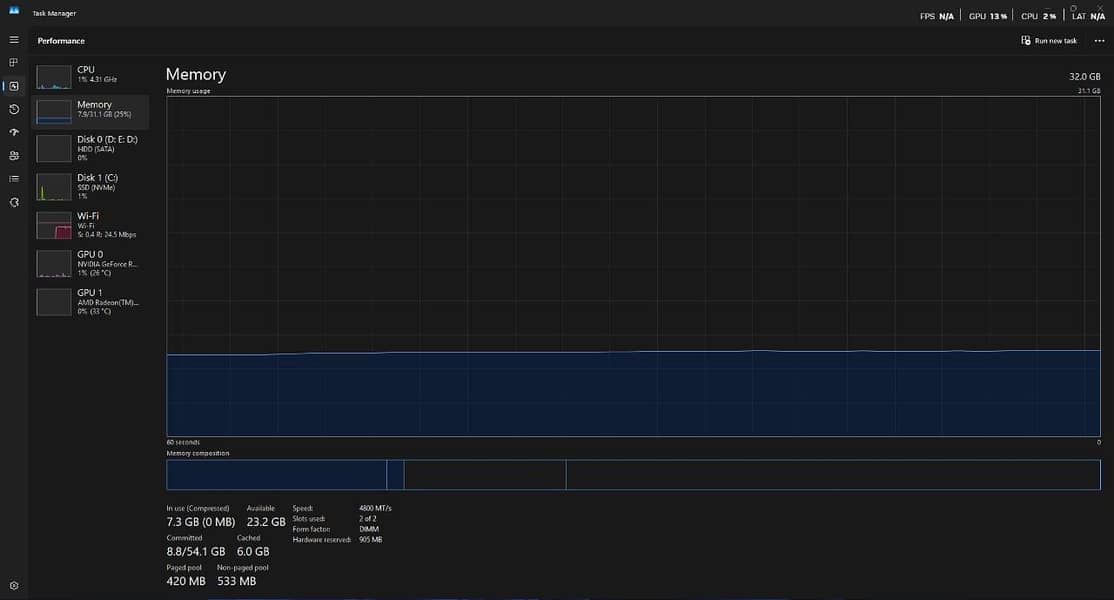Viewport: 1114px width, 600px height.
Task: Open Task Manager settings gear
Action: [14, 586]
